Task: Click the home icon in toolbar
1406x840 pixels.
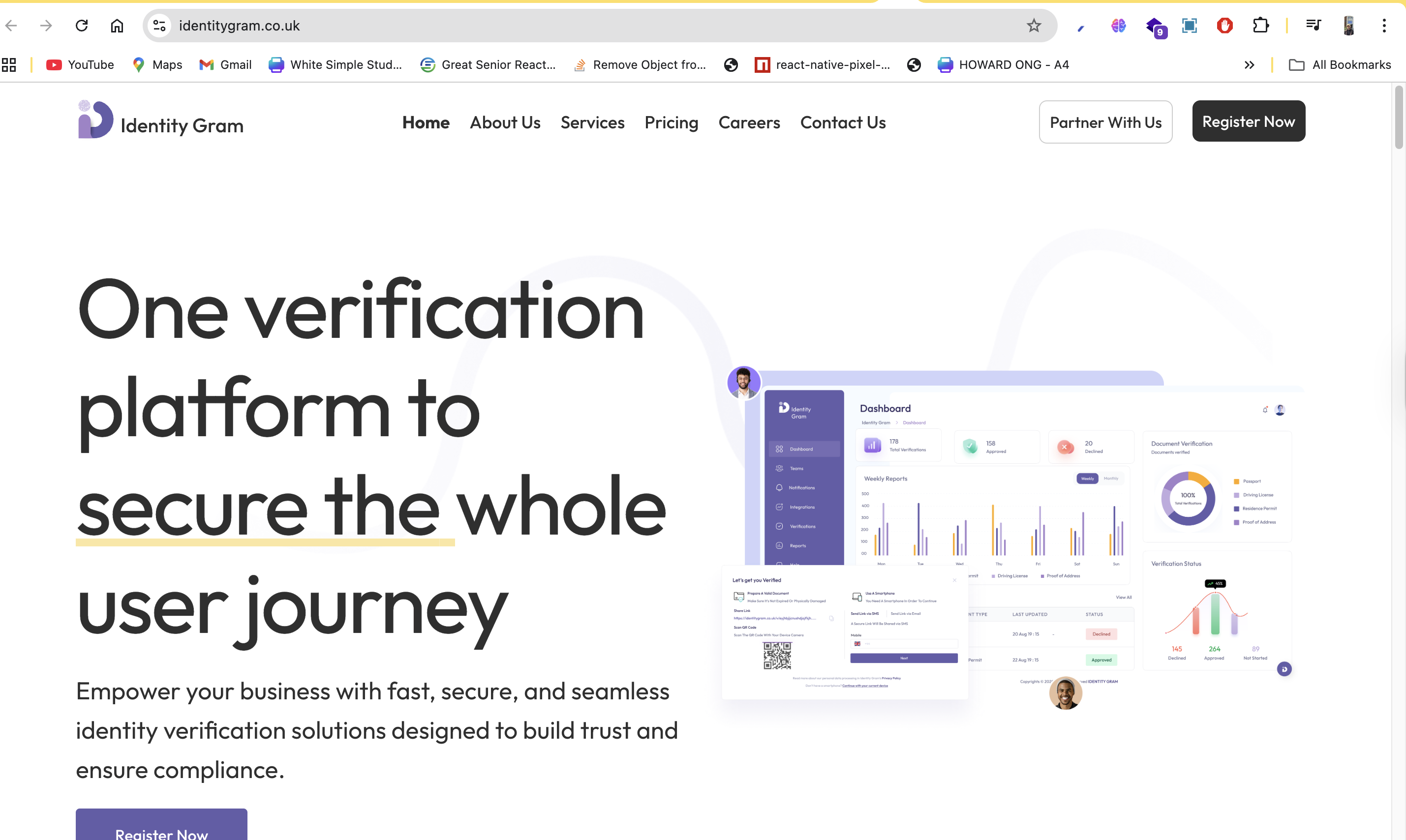Action: (x=117, y=26)
